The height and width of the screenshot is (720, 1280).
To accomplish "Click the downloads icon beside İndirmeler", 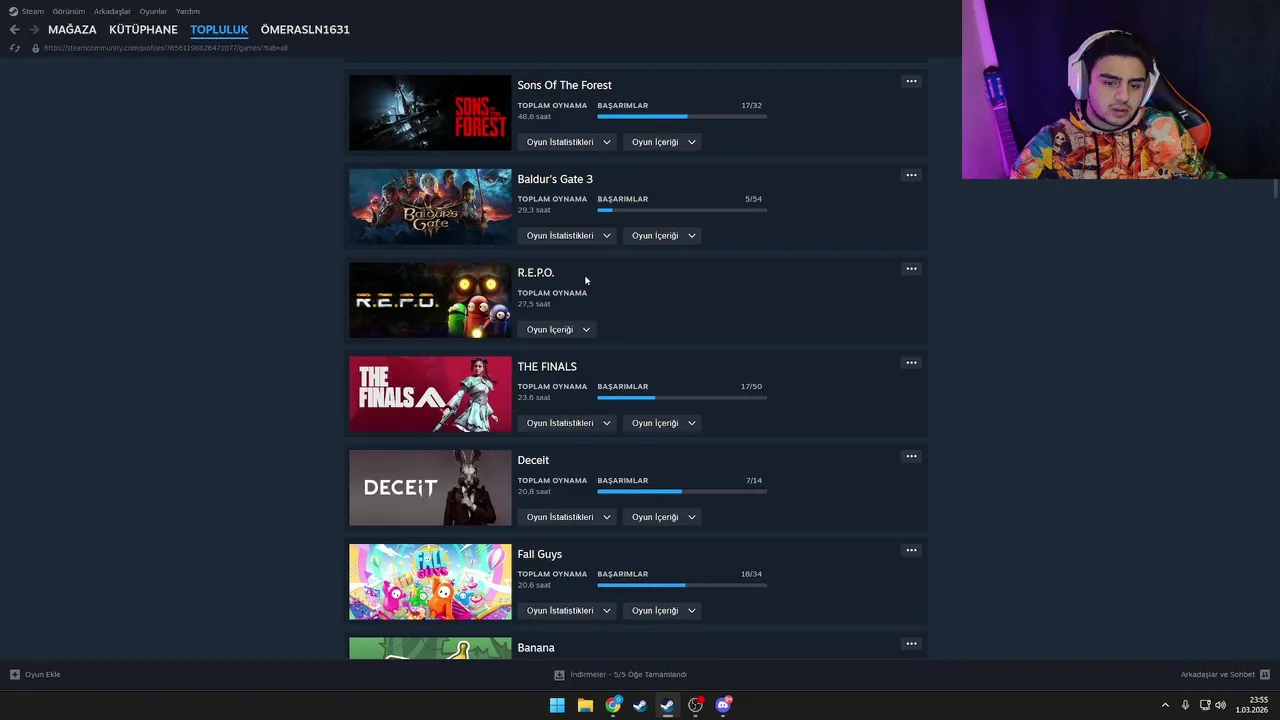I will 559,674.
